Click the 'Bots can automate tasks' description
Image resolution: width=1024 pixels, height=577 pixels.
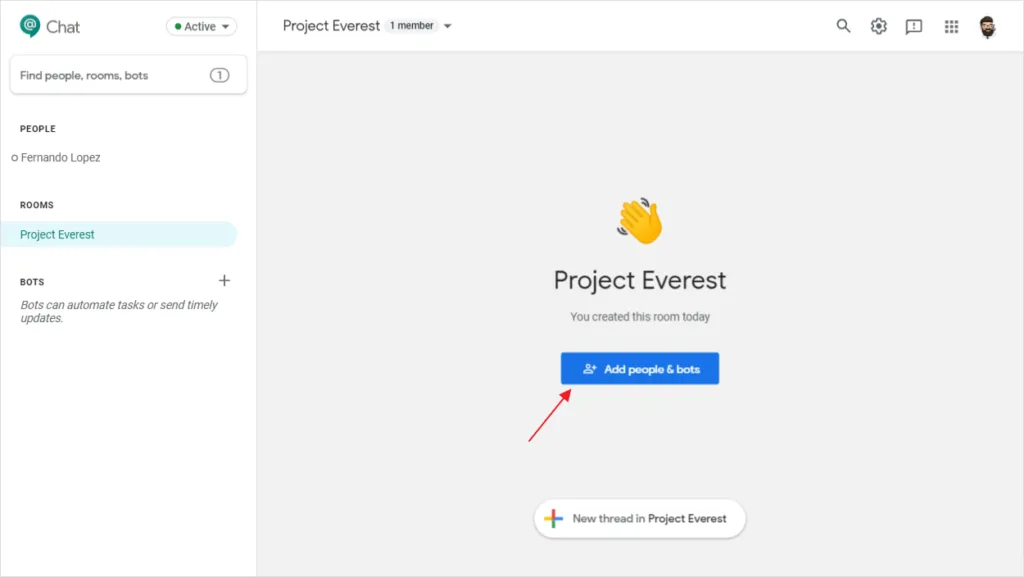pos(119,311)
